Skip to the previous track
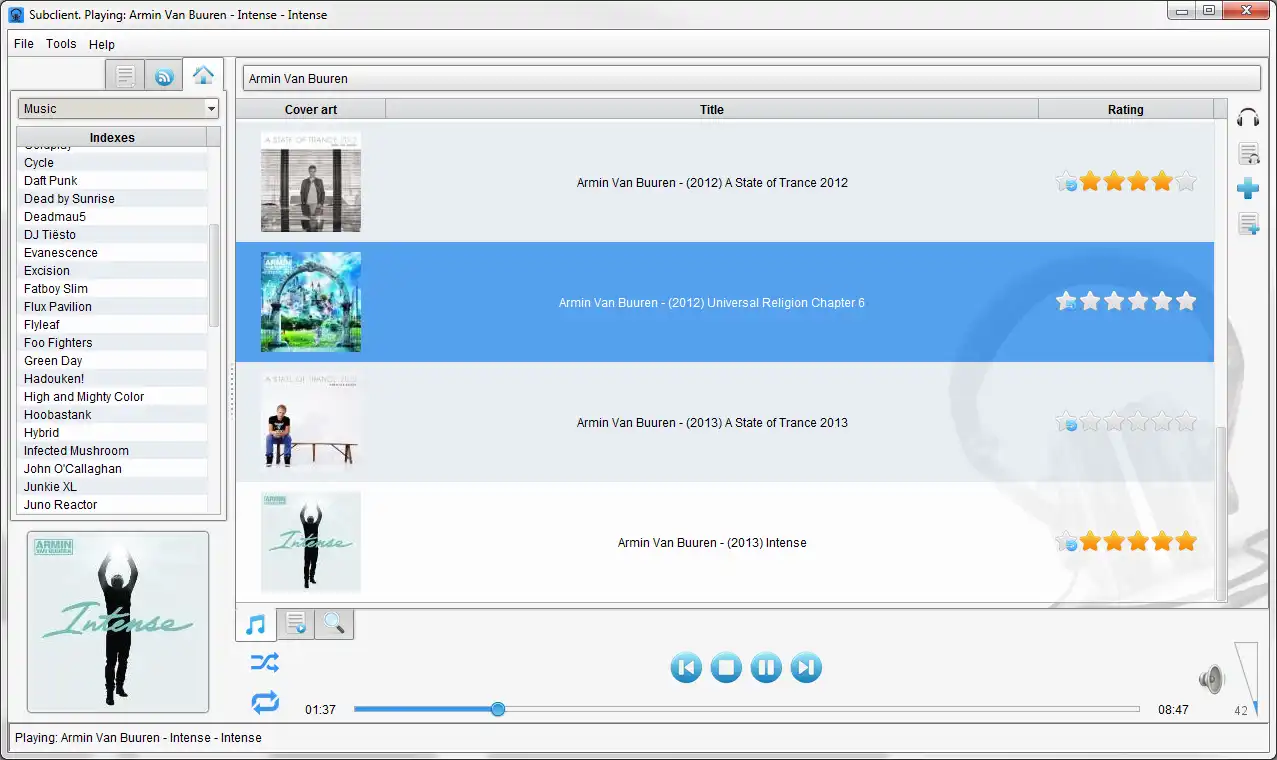Image resolution: width=1277 pixels, height=760 pixels. (x=686, y=667)
